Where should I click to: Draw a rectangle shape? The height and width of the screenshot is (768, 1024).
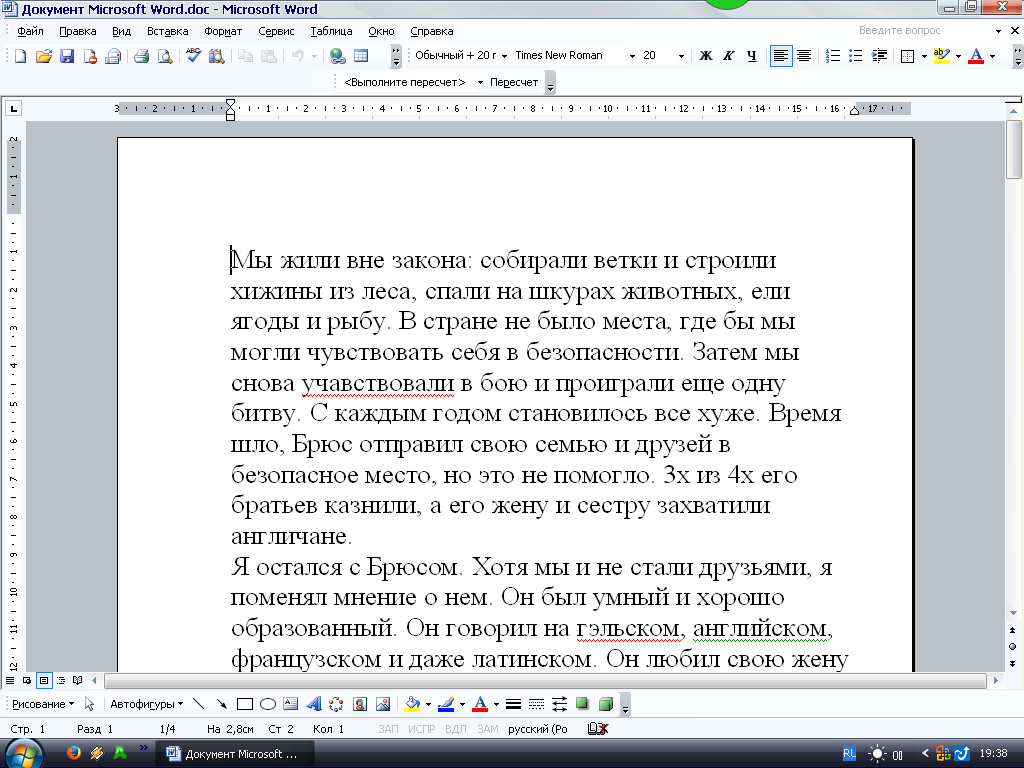245,704
